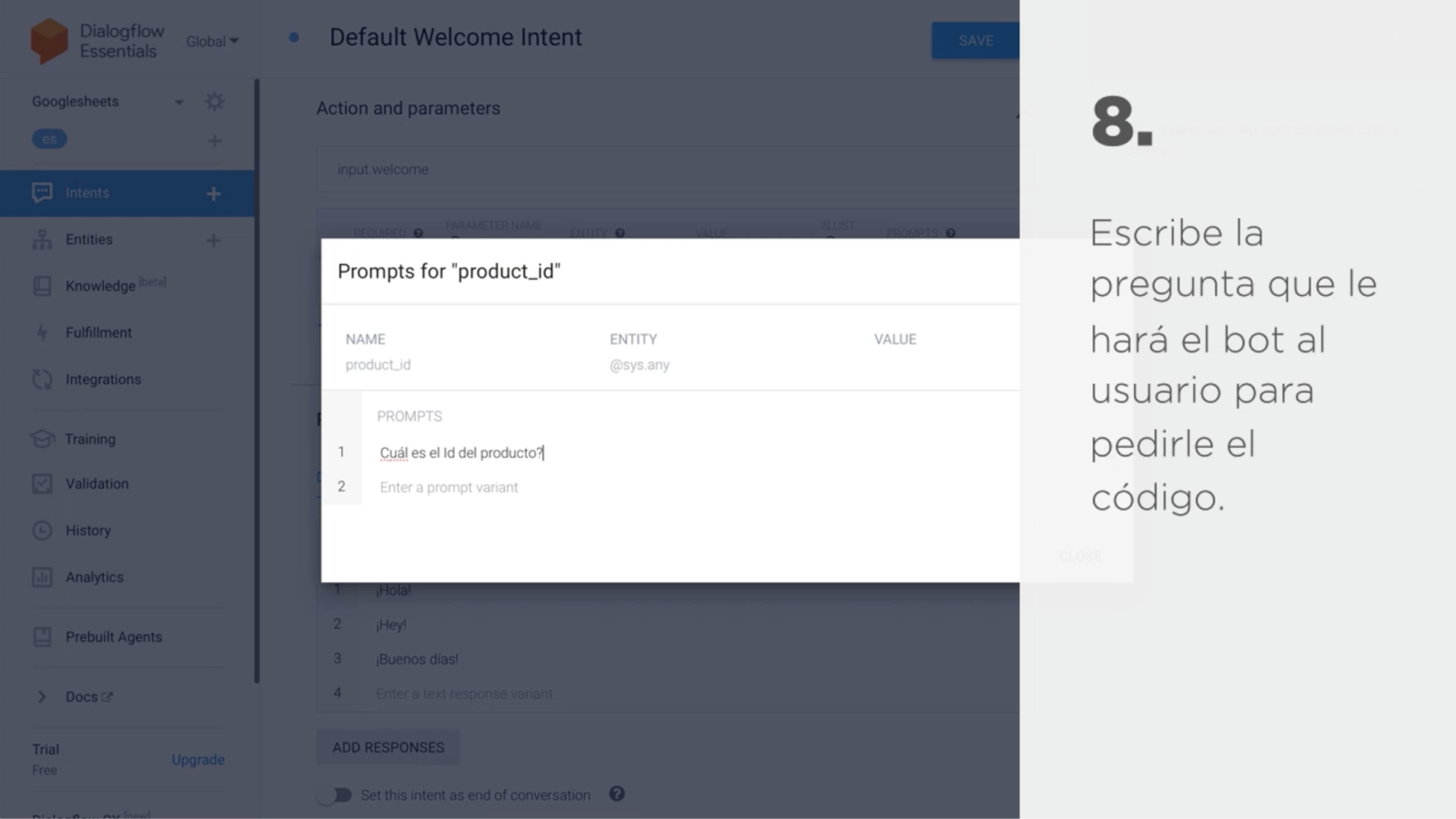Select the es language badge

pyautogui.click(x=49, y=139)
